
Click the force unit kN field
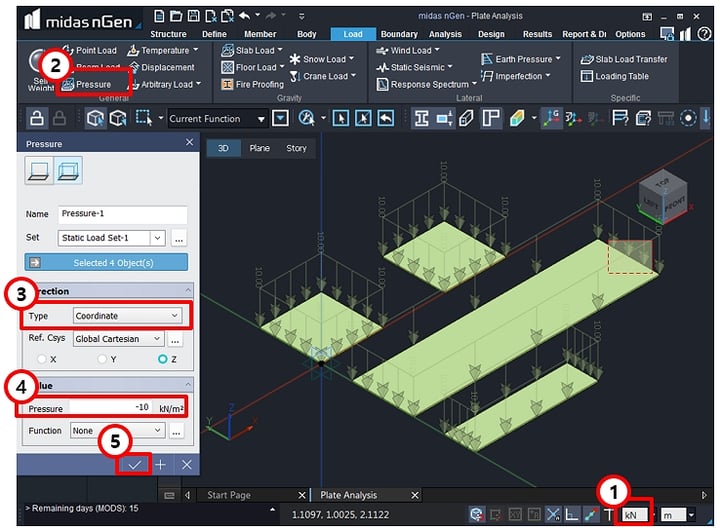[635, 515]
